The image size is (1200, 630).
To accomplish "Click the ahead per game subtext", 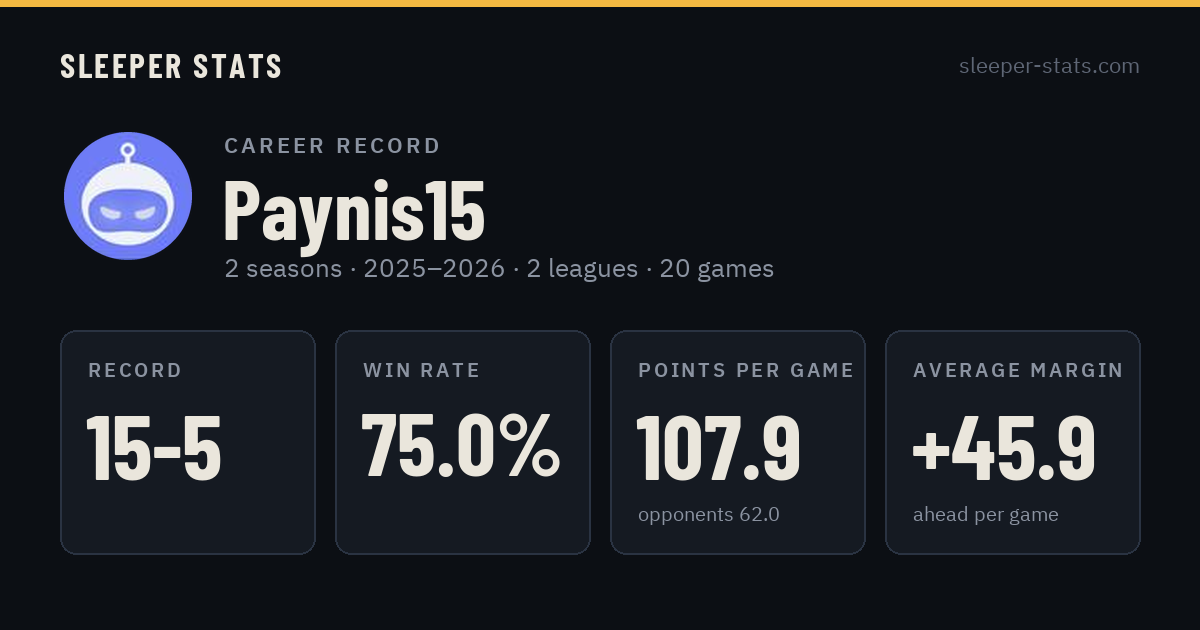I will click(986, 515).
